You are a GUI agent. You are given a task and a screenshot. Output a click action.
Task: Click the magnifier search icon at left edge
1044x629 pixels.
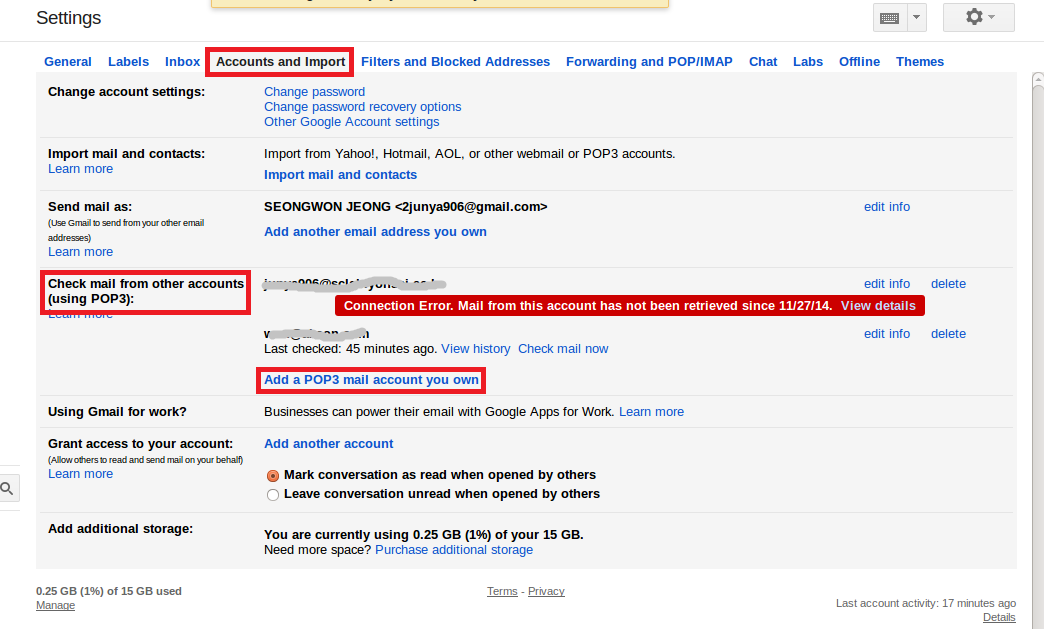point(7,489)
